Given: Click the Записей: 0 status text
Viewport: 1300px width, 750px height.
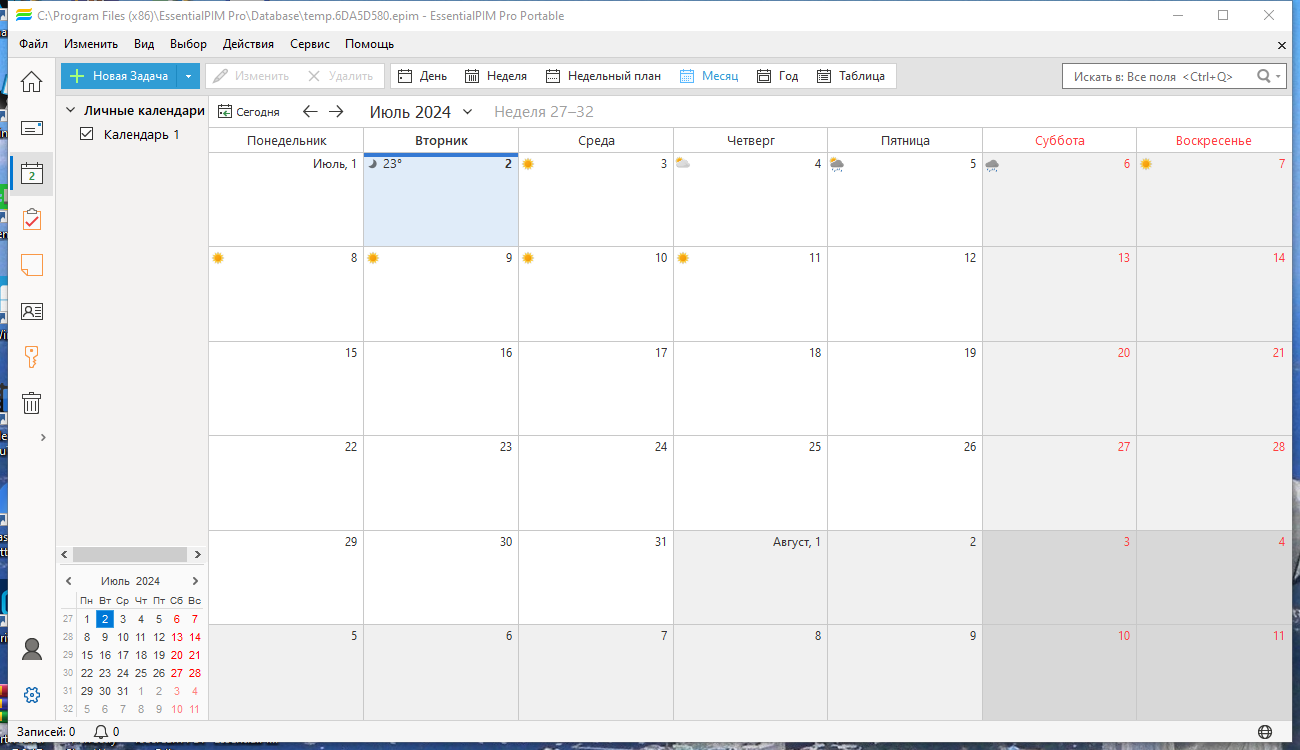Looking at the screenshot, I should tap(46, 732).
